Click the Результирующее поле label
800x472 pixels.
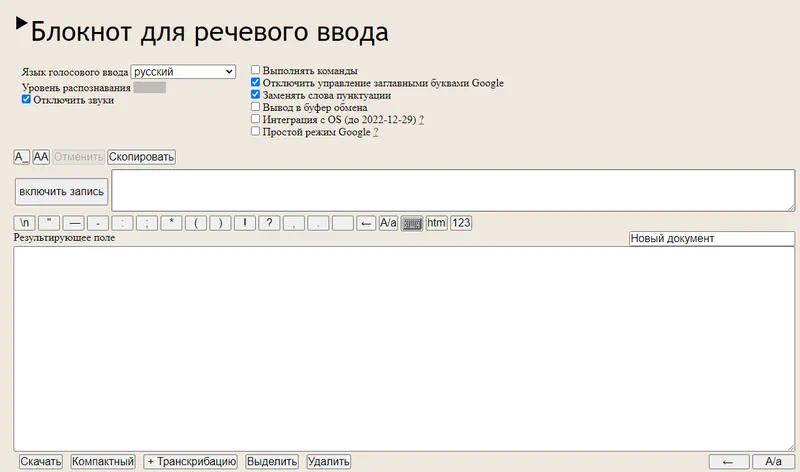tap(64, 238)
